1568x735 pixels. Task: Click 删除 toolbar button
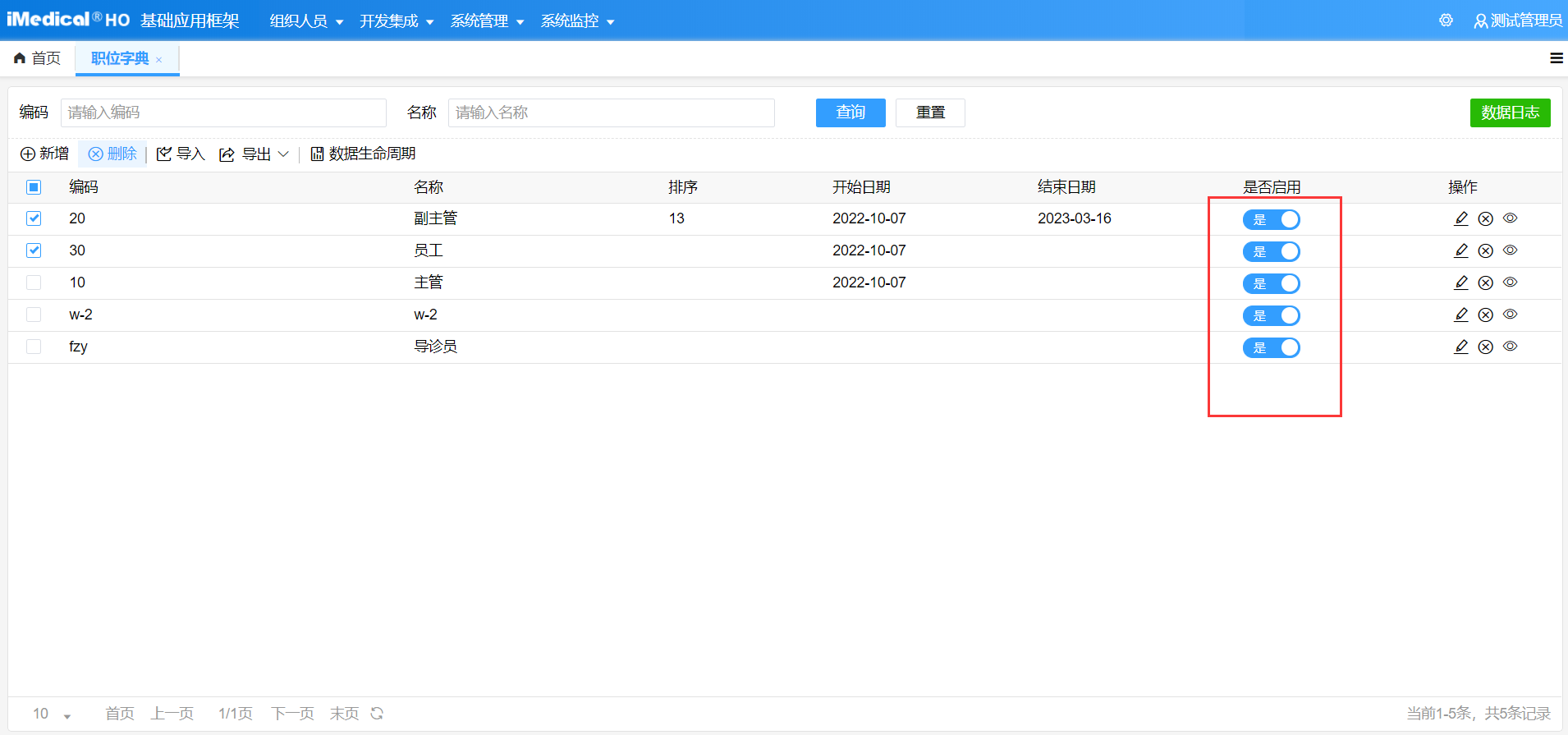tap(112, 154)
